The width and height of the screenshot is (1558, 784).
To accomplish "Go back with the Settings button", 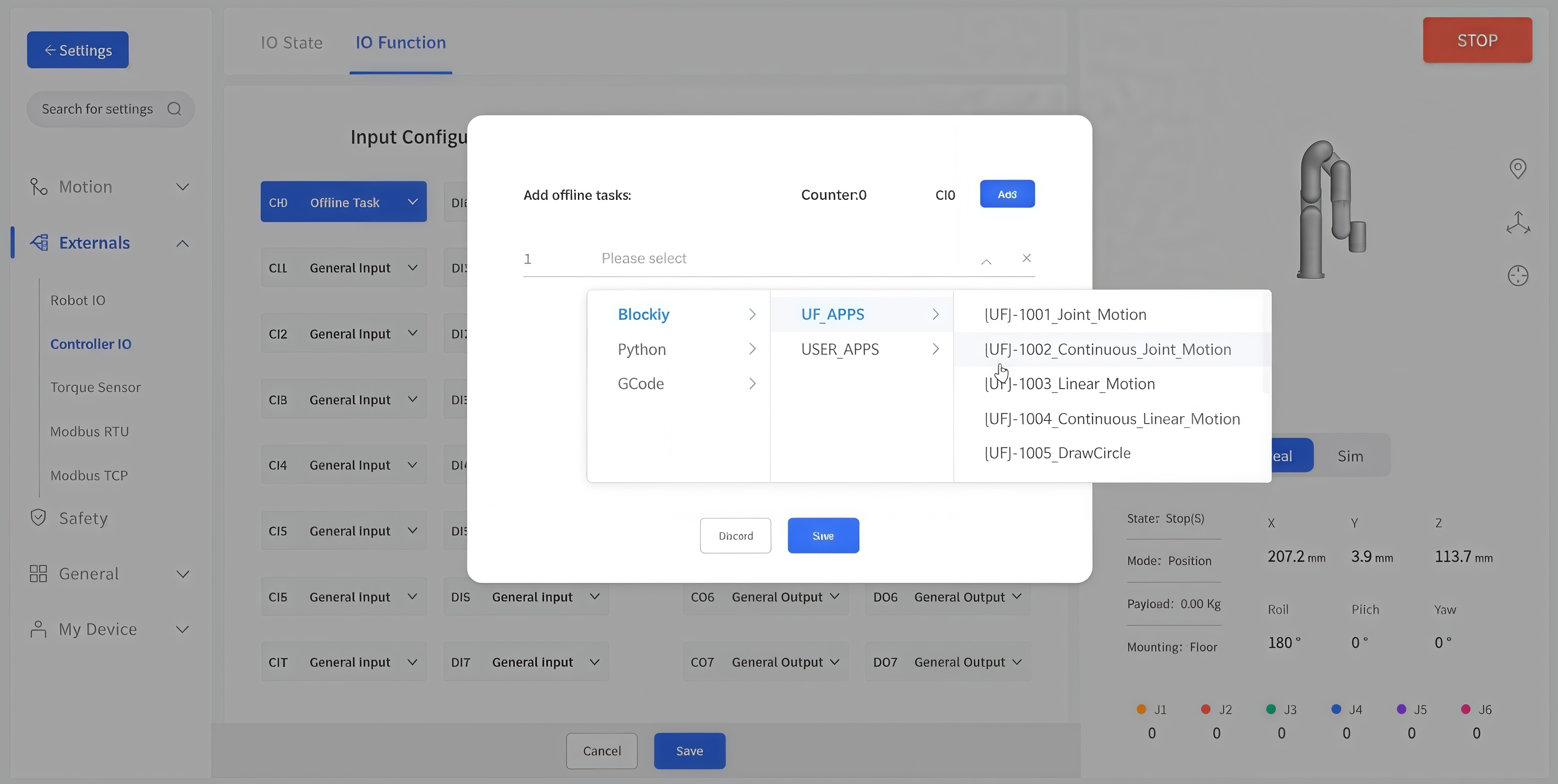I will point(77,50).
